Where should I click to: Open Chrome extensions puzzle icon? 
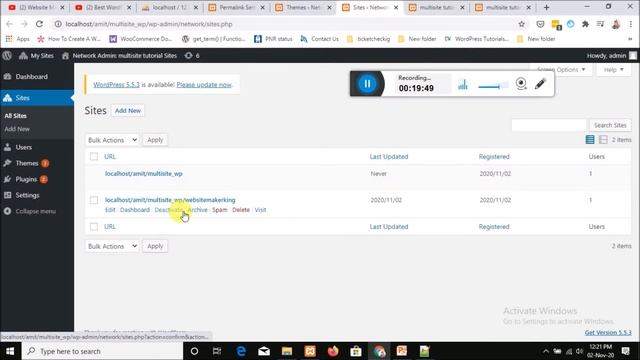(585, 24)
